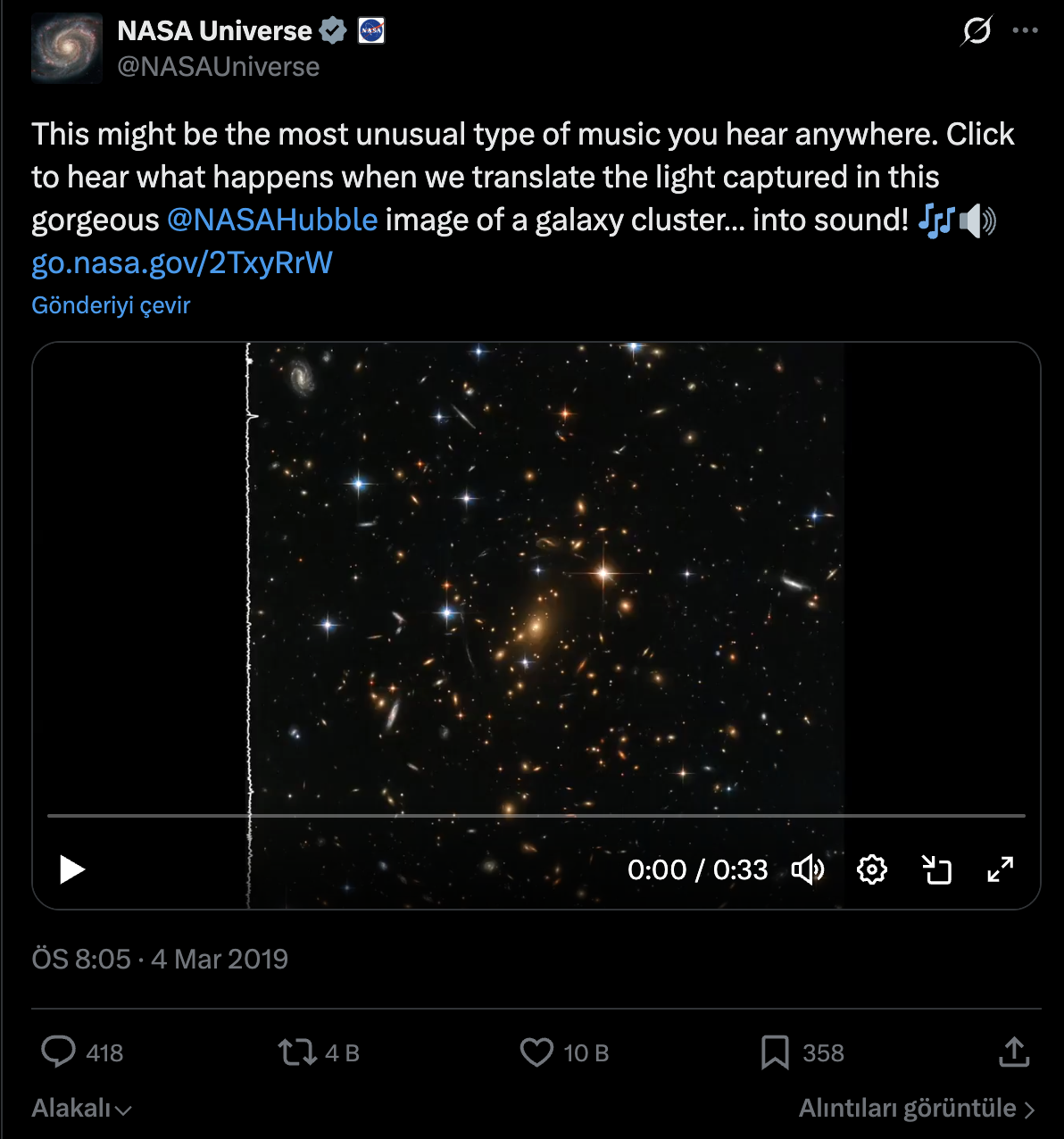The height and width of the screenshot is (1139, 1064).
Task: Click the Grok icon near the top
Action: tap(977, 31)
